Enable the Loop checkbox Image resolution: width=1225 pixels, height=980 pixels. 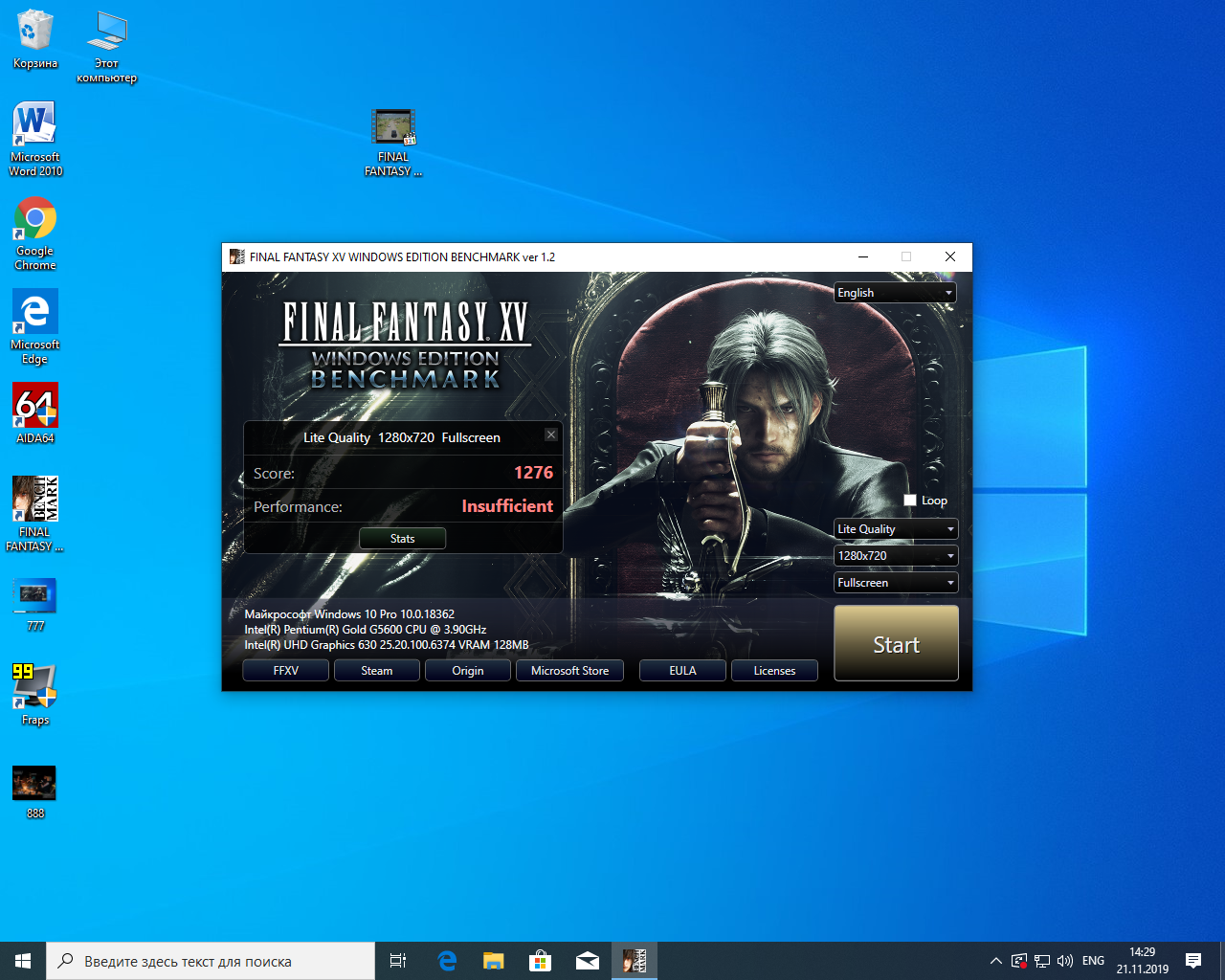[x=910, y=501]
